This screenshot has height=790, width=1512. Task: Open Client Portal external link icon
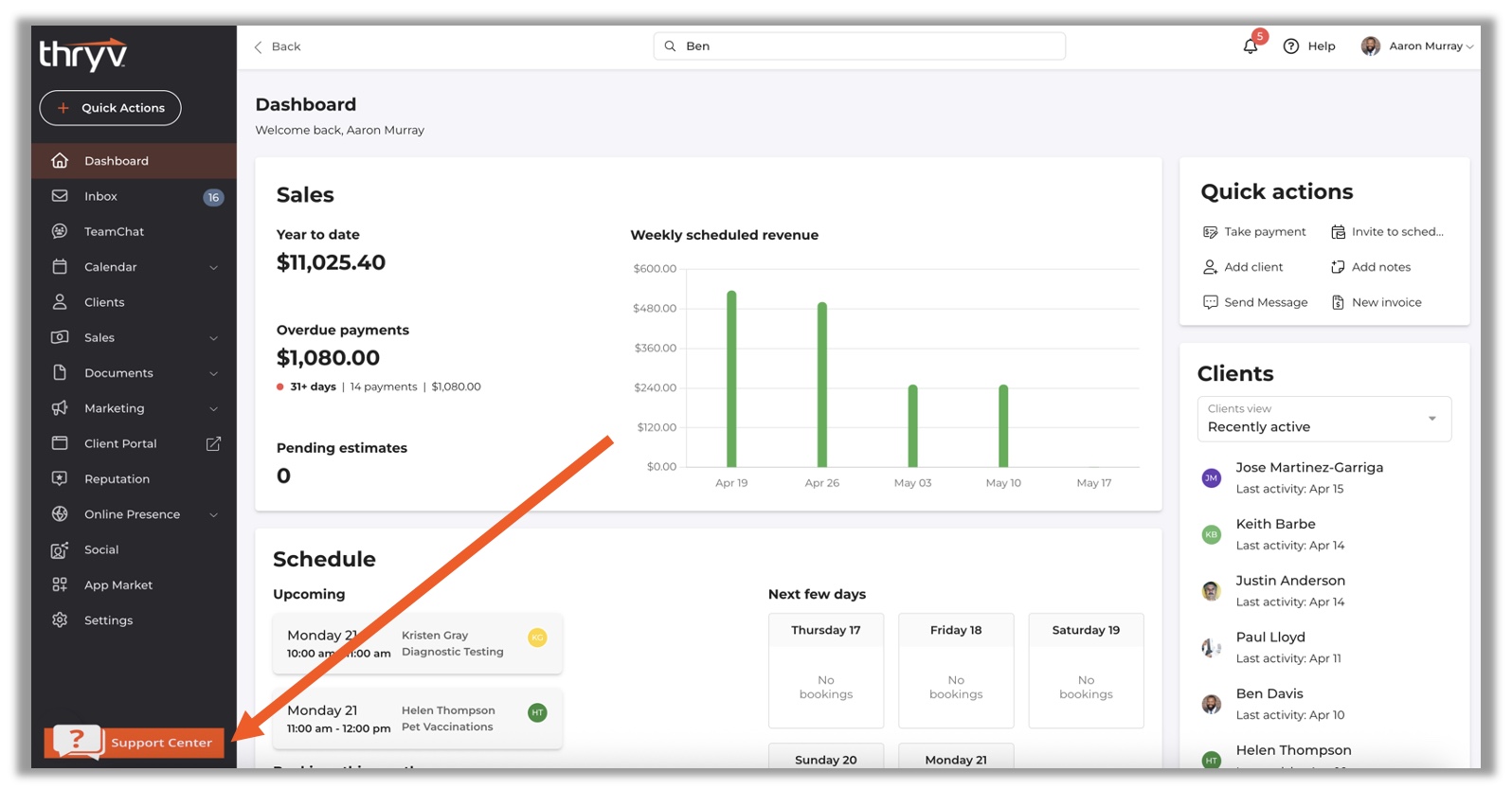click(213, 443)
